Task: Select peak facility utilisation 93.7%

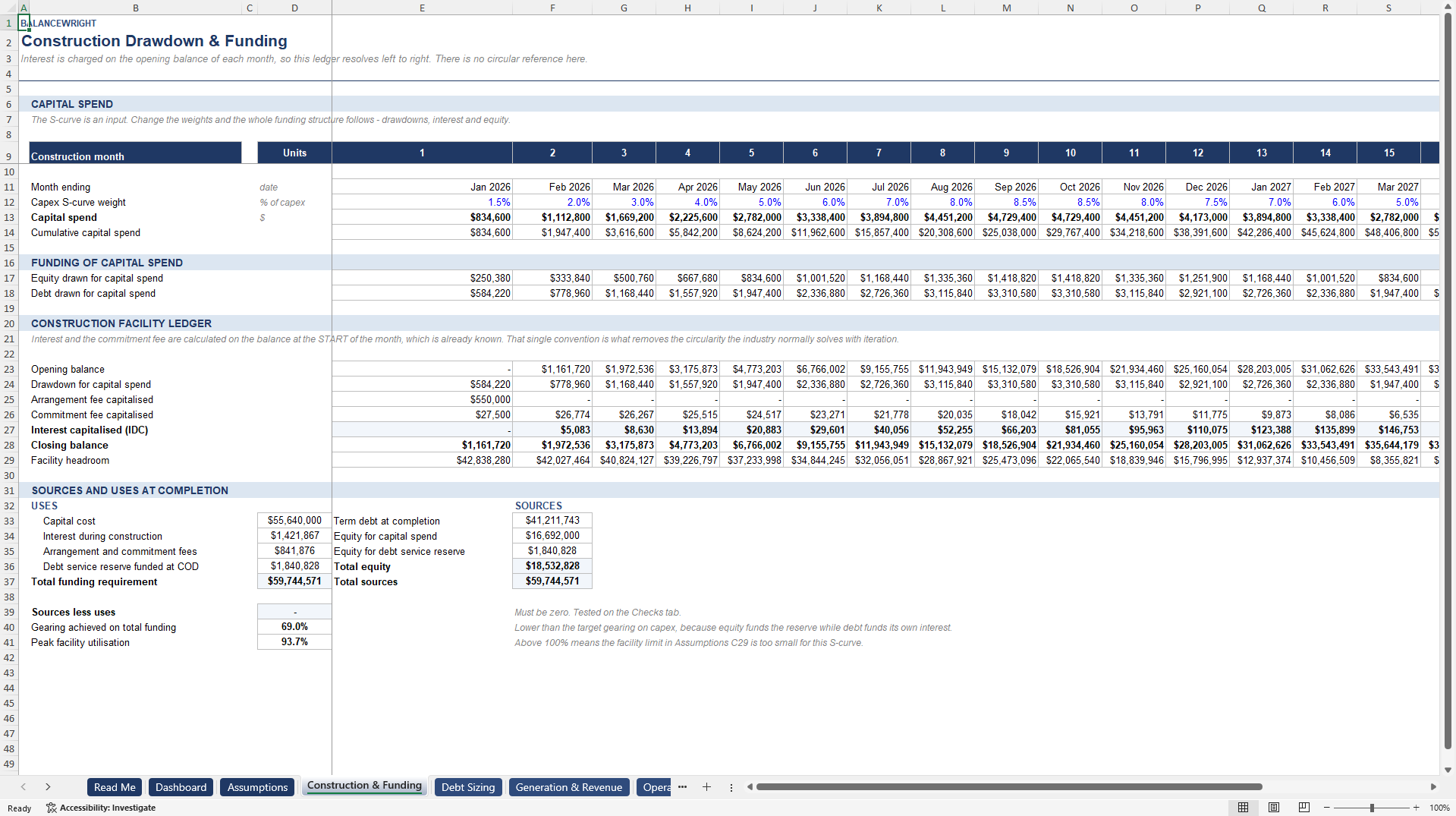Action: click(294, 642)
